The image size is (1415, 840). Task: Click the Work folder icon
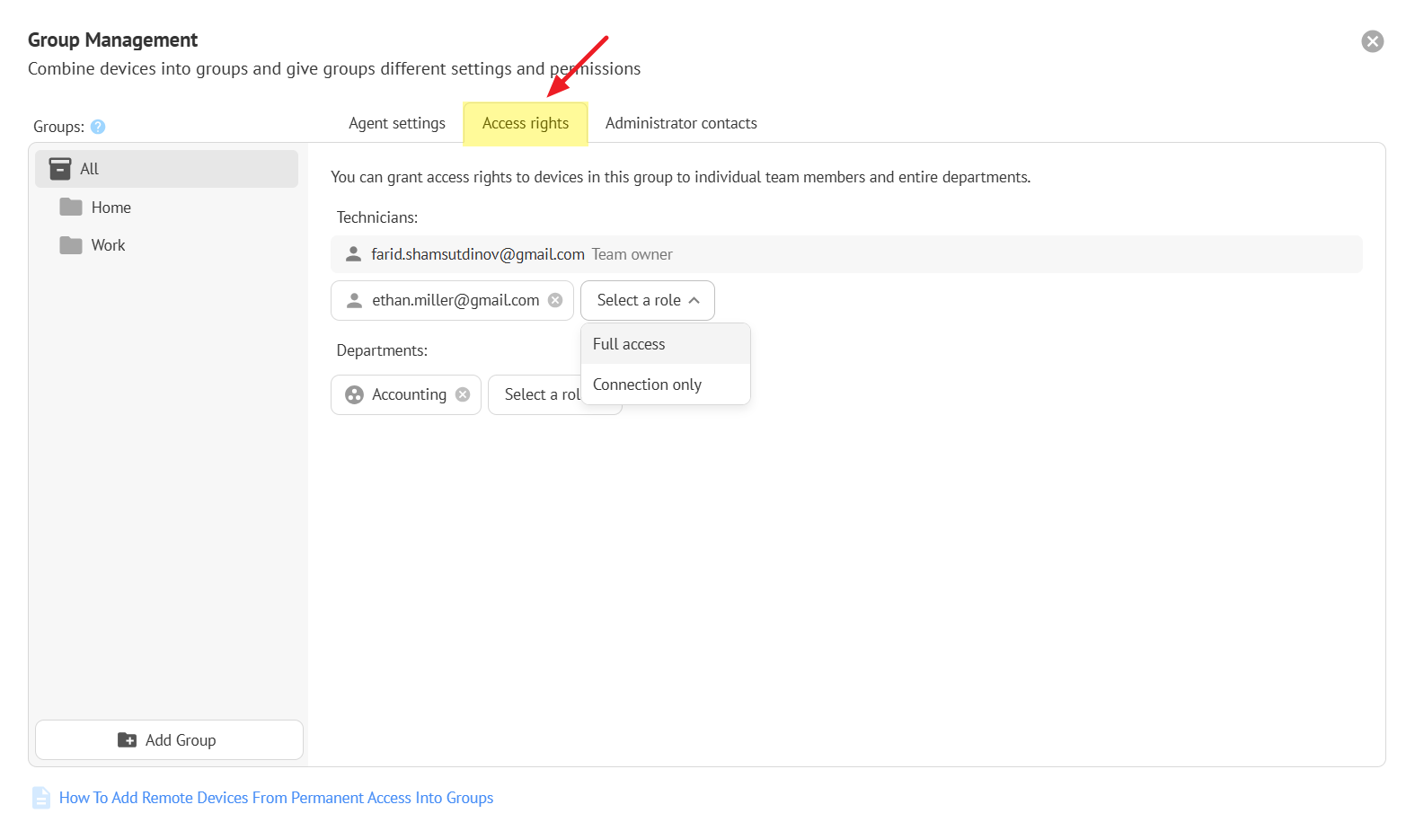point(71,245)
